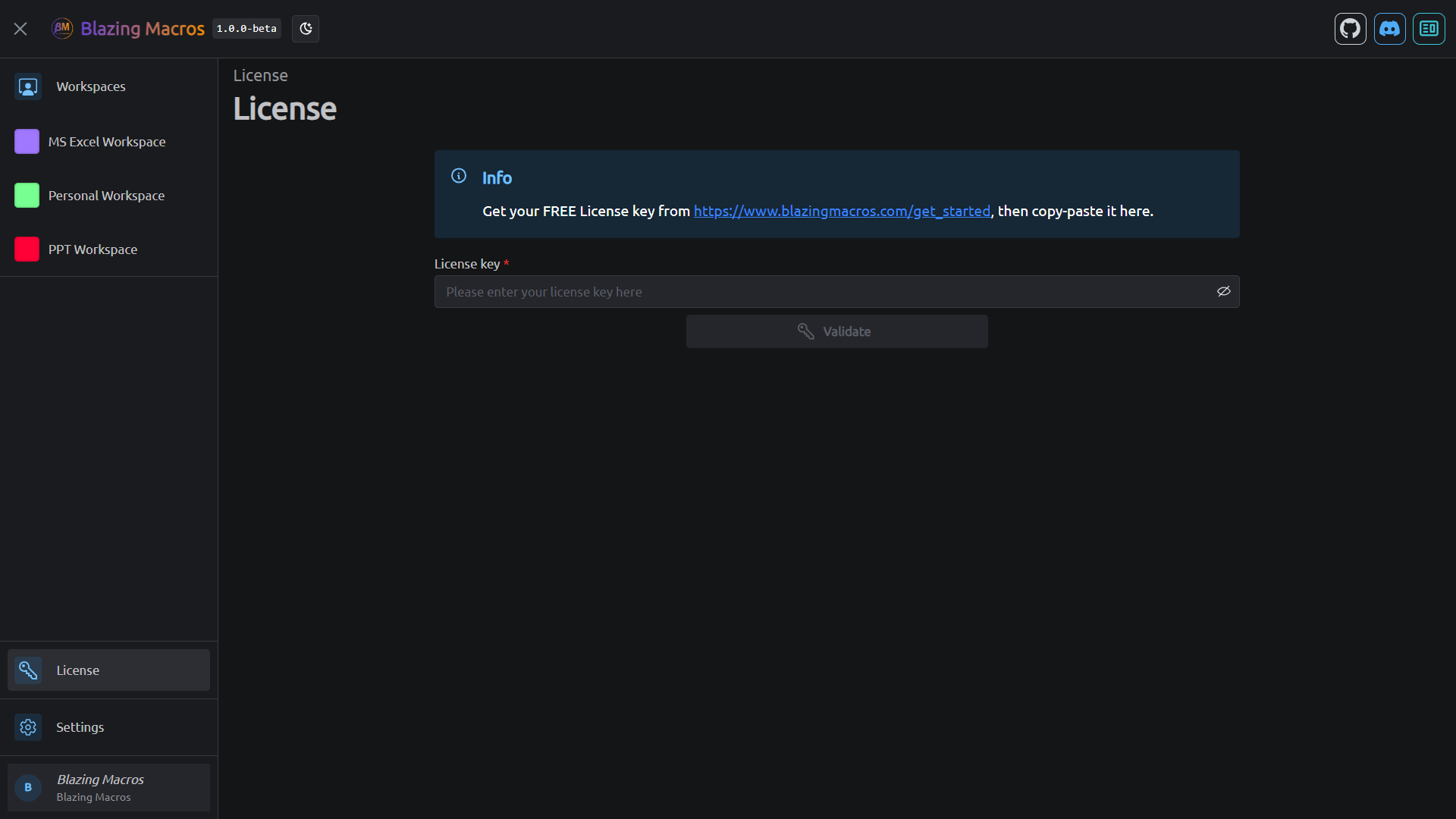Open MS Excel Workspace
This screenshot has width=1456, height=819.
pyautogui.click(x=109, y=142)
